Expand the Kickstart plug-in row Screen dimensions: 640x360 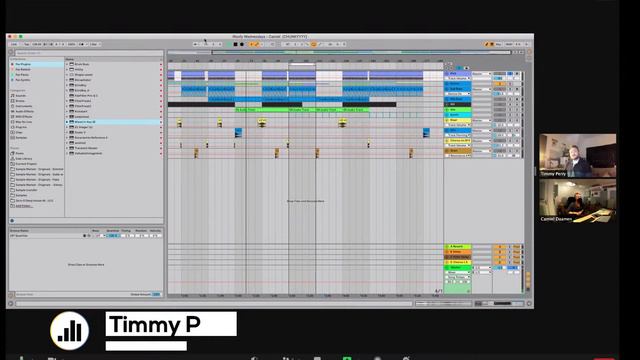(x=67, y=111)
